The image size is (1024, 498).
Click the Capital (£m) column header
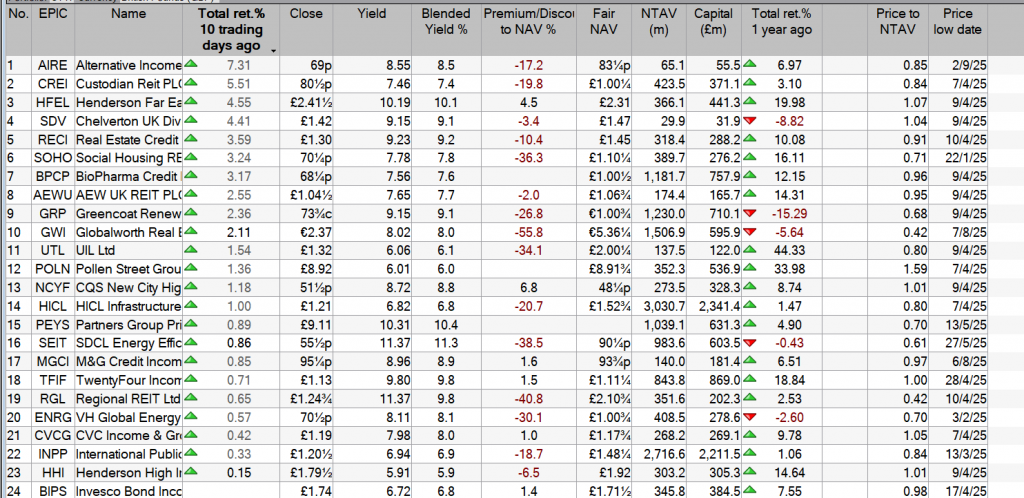click(714, 30)
